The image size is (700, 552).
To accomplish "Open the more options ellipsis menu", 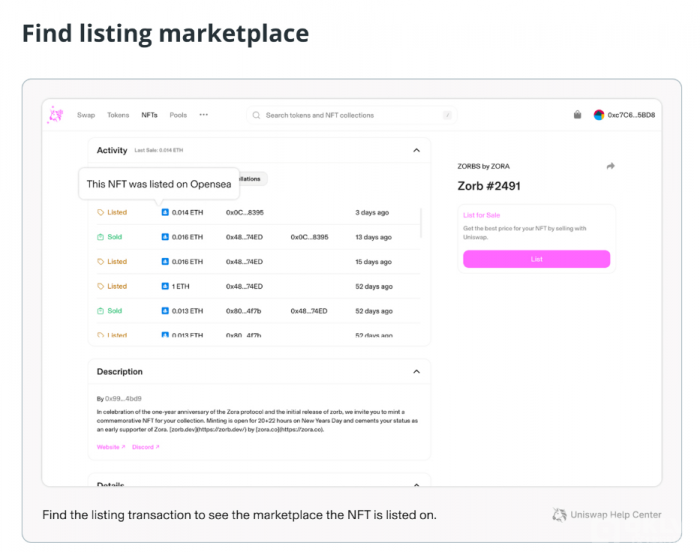I will pos(204,115).
